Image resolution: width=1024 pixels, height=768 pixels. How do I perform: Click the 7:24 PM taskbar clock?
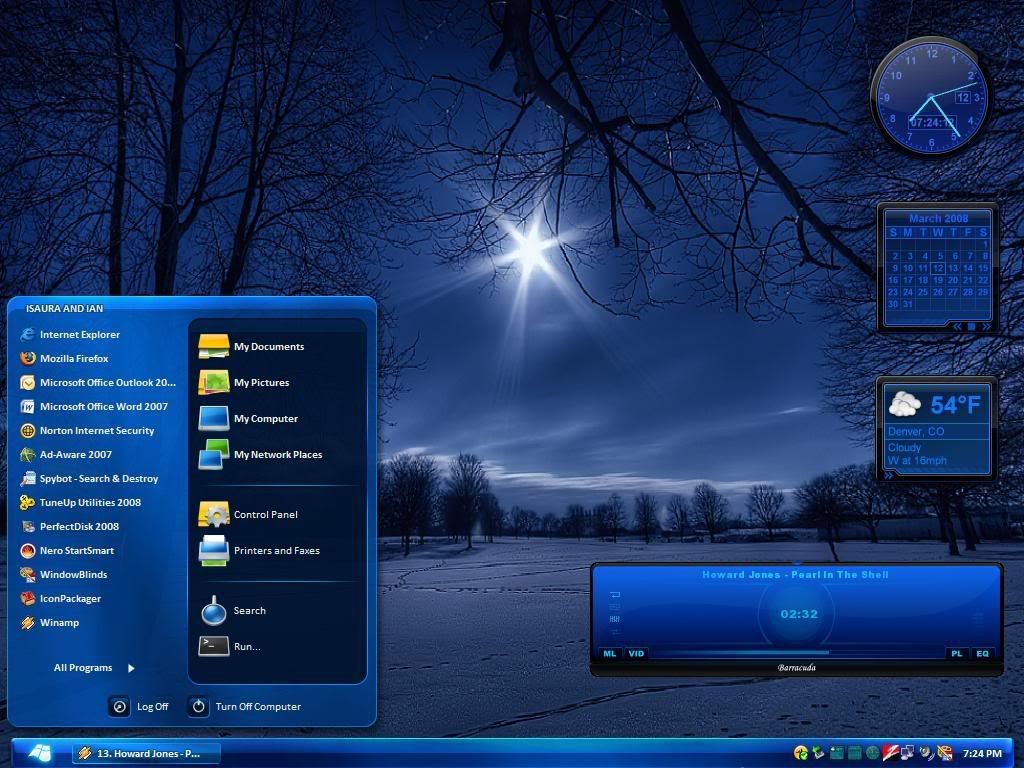[x=982, y=754]
